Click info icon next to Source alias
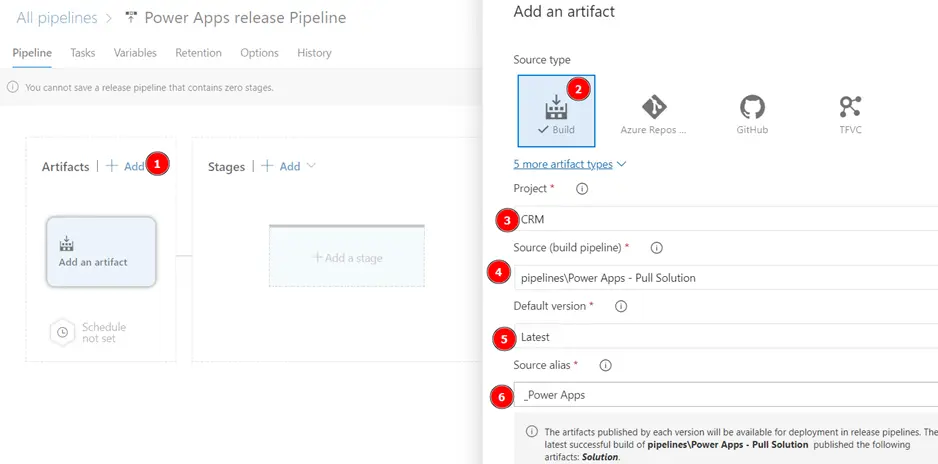The width and height of the screenshot is (938, 464). point(605,365)
